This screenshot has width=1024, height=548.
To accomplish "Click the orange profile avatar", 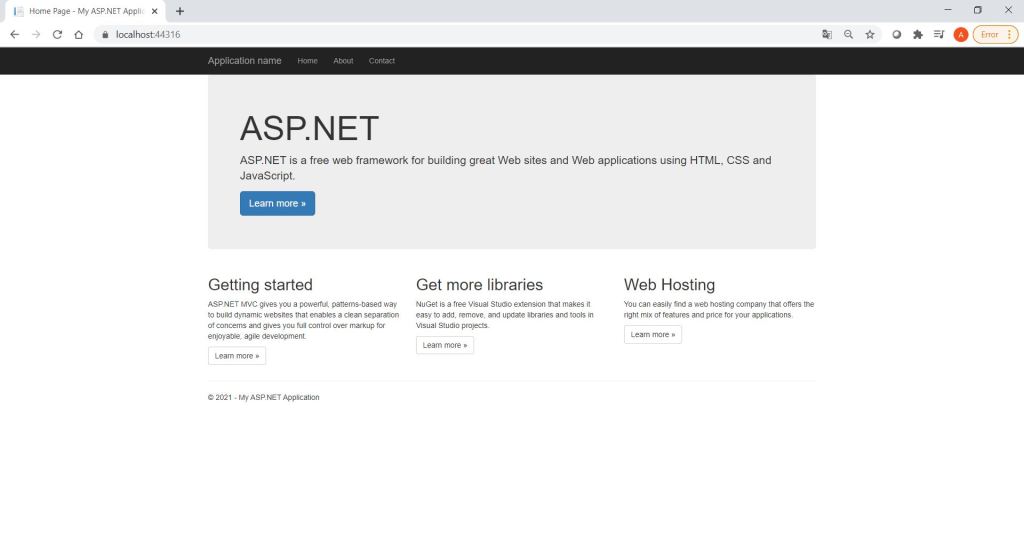I will point(961,34).
